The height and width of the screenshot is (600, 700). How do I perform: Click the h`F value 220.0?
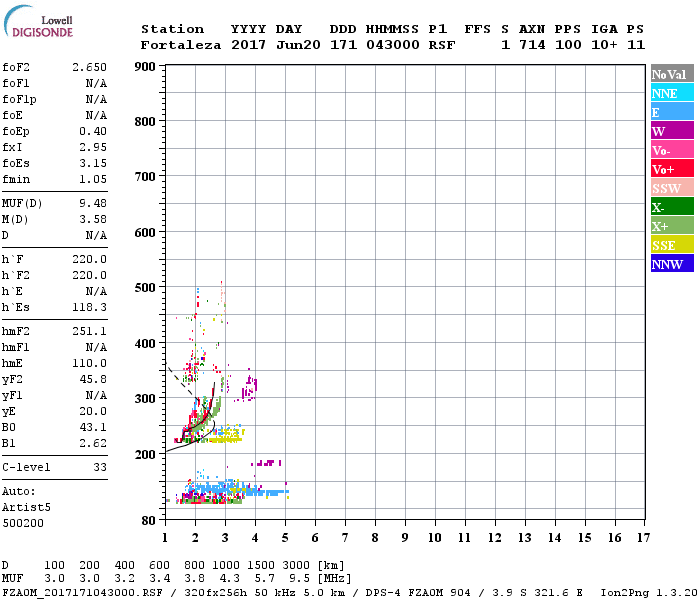click(x=89, y=259)
